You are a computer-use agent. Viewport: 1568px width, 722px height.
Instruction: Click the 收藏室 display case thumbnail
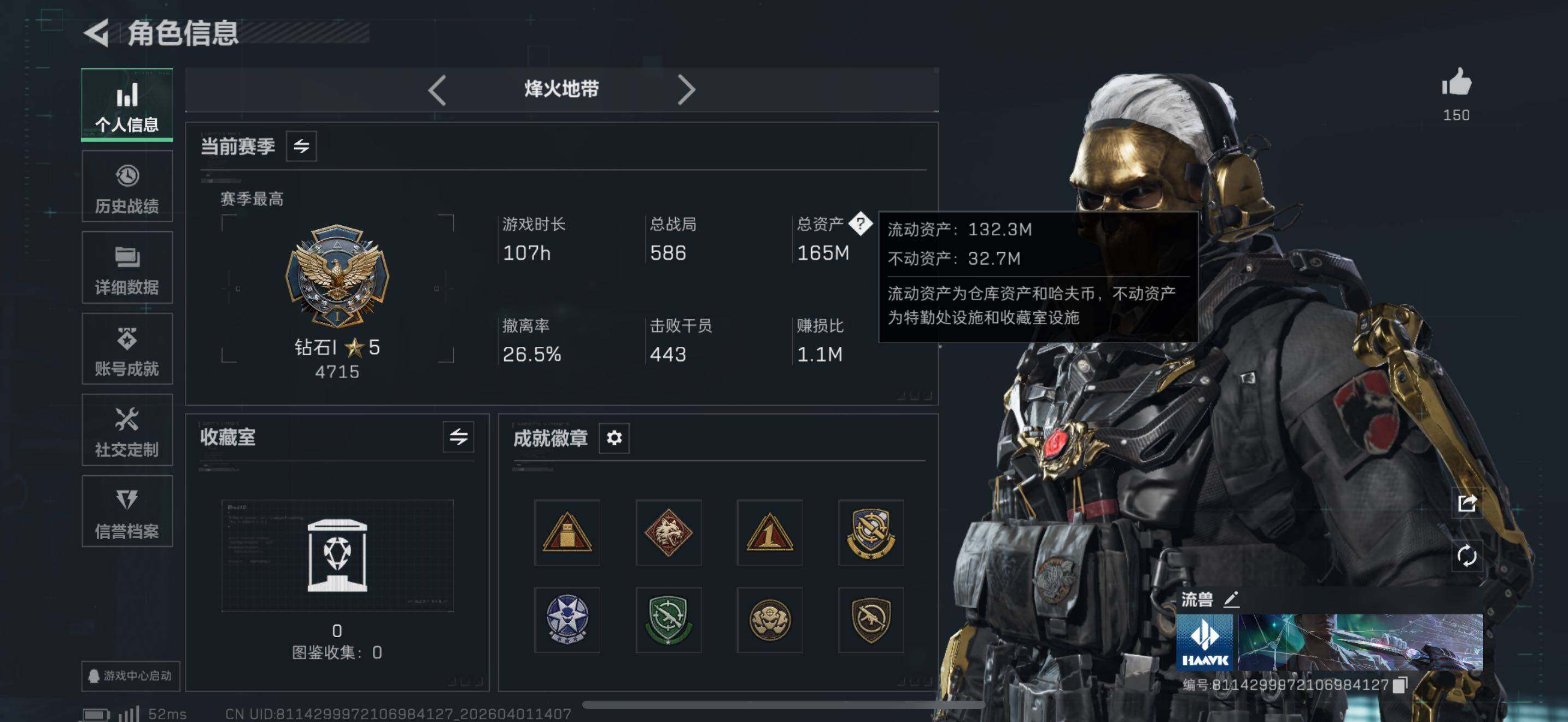point(337,555)
